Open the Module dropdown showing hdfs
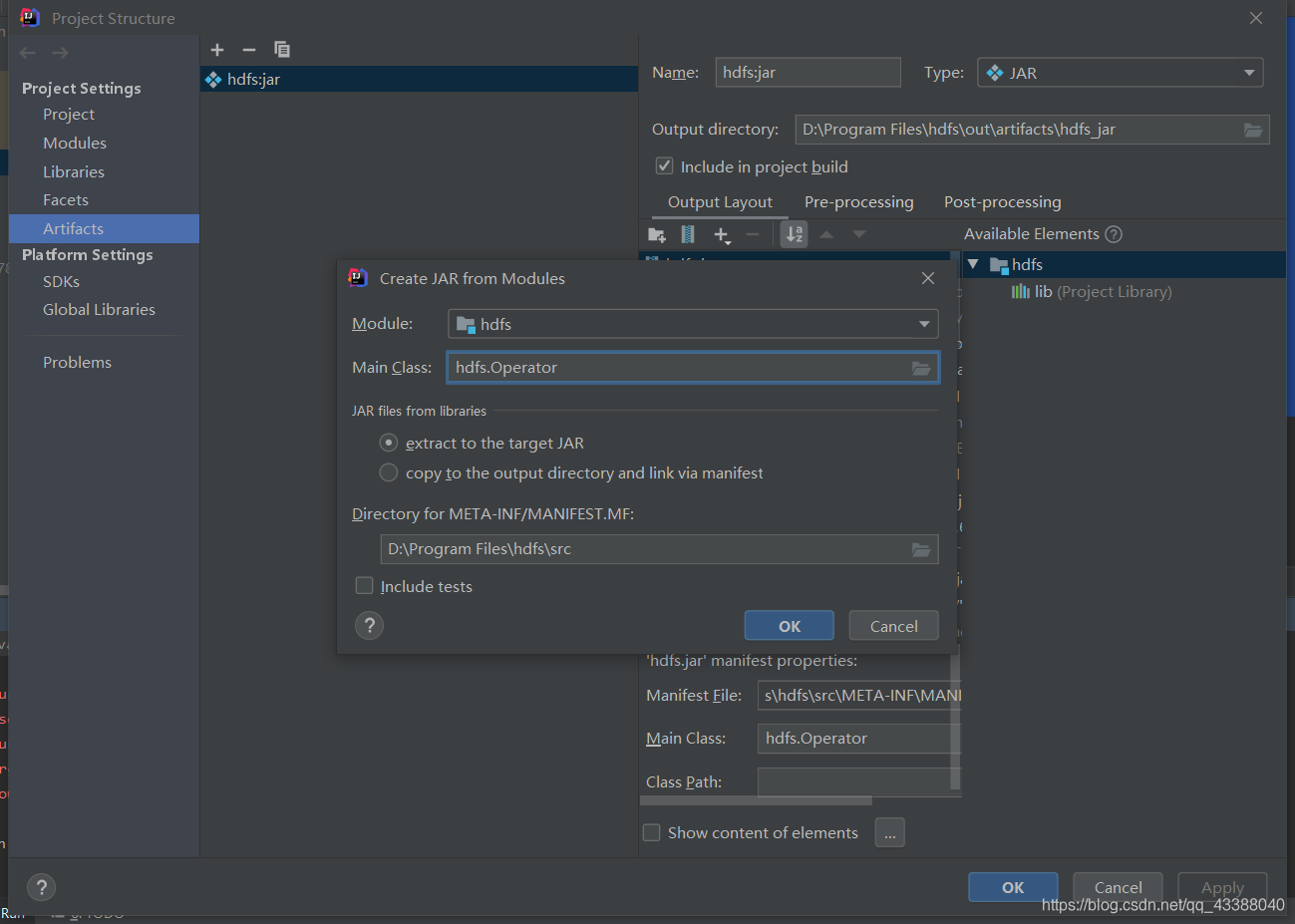Screen dimensions: 1295x924 pyautogui.click(x=693, y=324)
